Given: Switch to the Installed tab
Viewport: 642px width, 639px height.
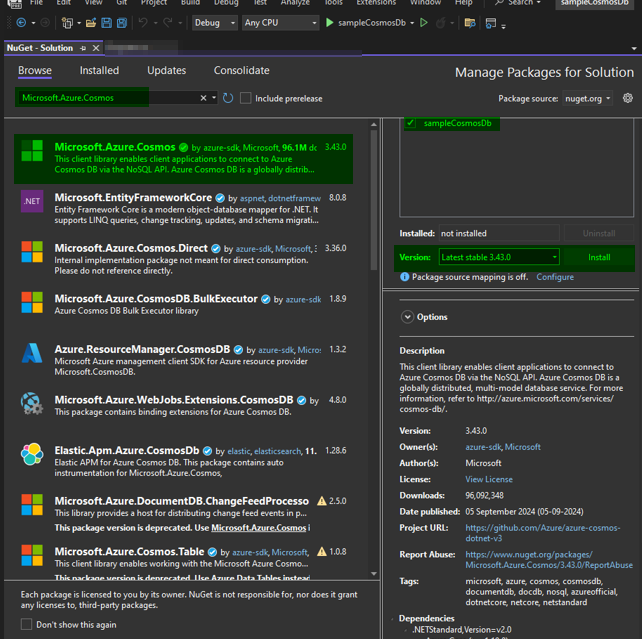Looking at the screenshot, I should [x=99, y=70].
